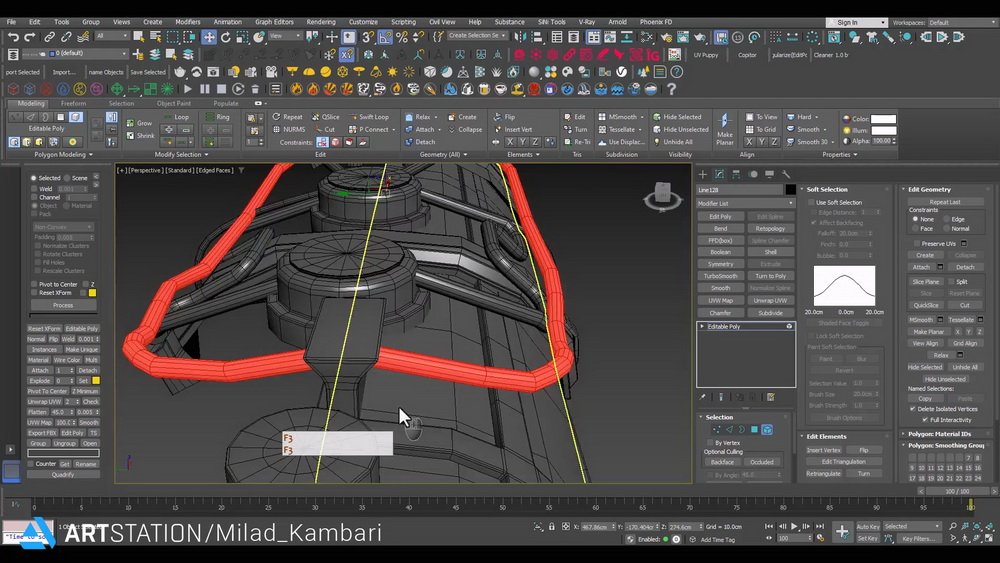Activate the Select and Move tool
This screenshot has height=563, width=1000.
(209, 37)
